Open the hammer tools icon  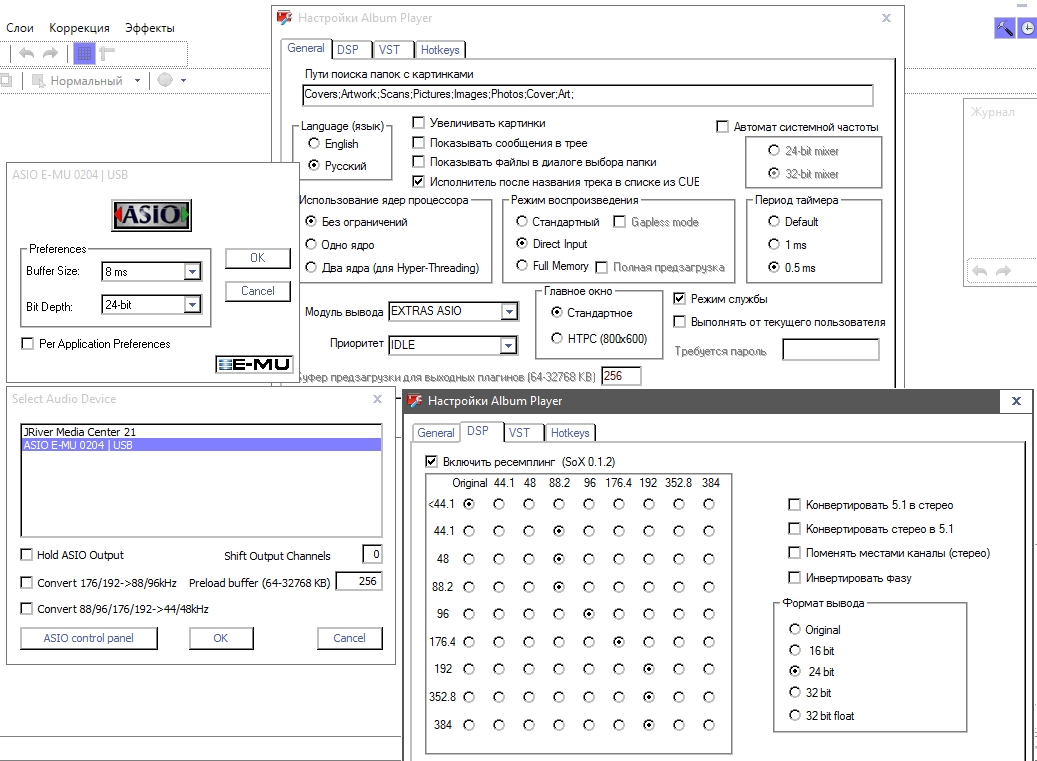[x=1005, y=28]
